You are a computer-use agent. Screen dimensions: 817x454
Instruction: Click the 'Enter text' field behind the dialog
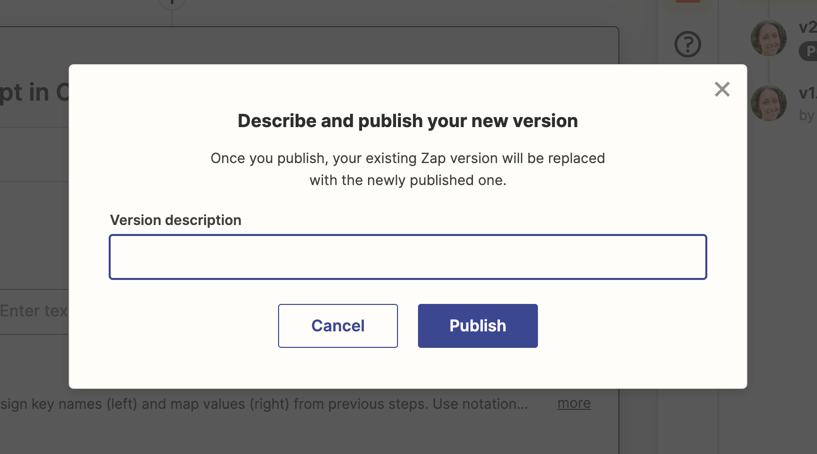(34, 311)
